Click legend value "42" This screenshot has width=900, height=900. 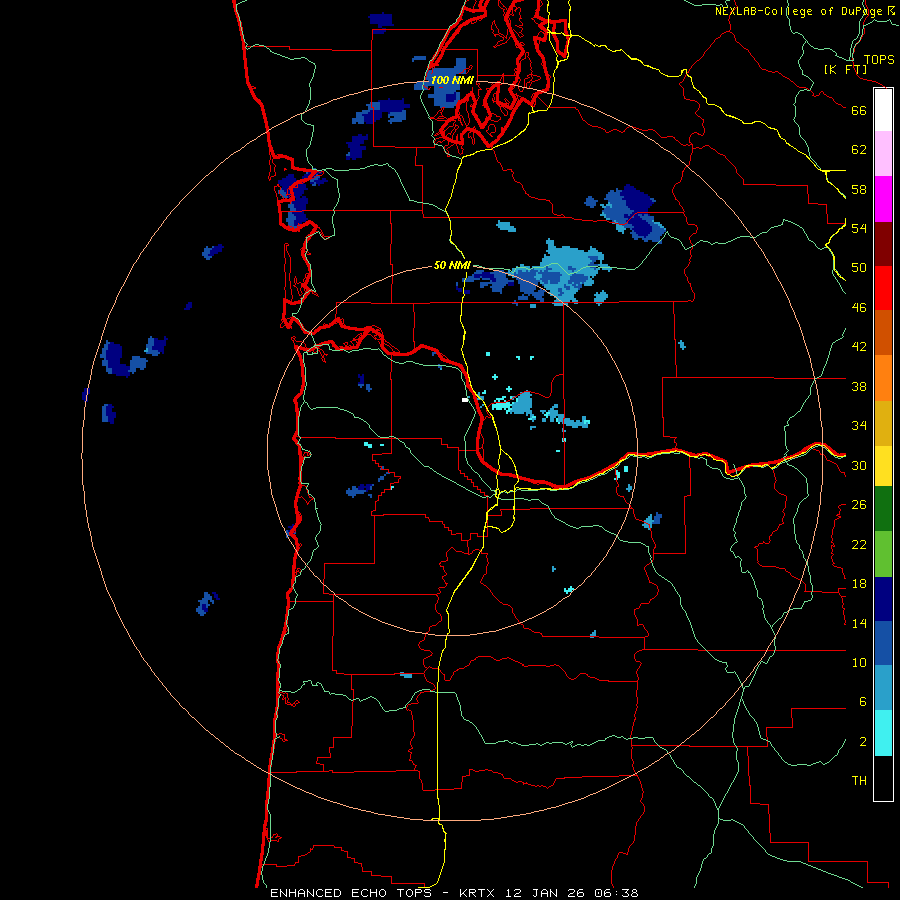[x=859, y=347]
